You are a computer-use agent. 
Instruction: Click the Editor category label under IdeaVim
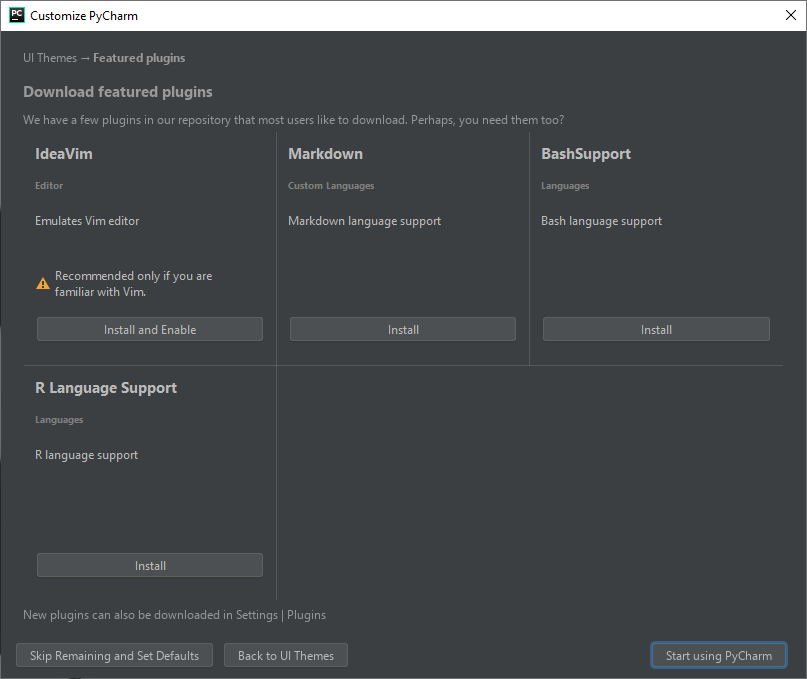(x=48, y=185)
